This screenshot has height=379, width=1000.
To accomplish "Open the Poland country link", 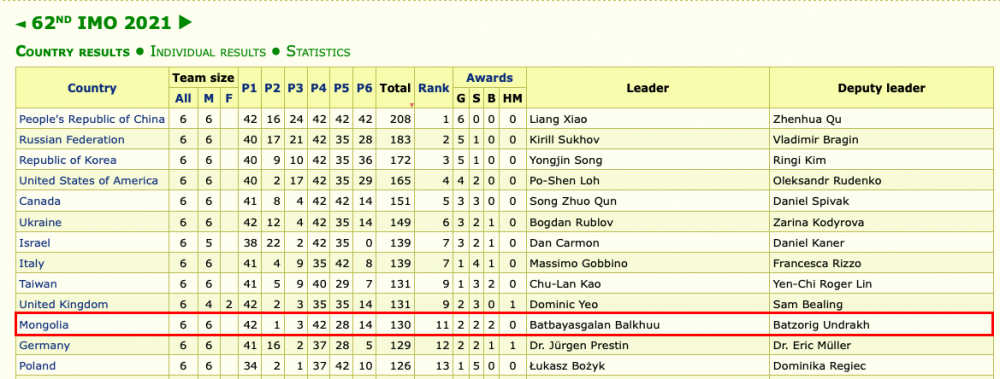I will tap(38, 366).
